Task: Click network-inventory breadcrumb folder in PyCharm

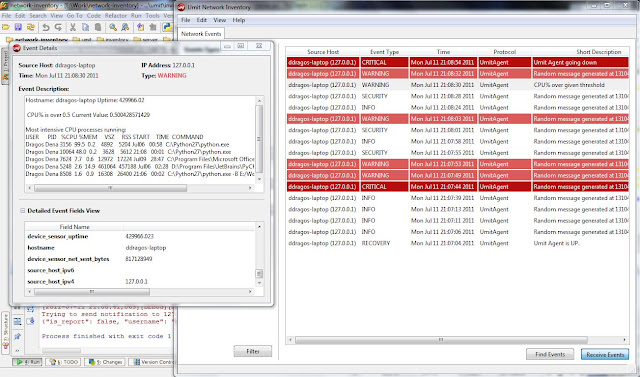Action: click(x=38, y=40)
